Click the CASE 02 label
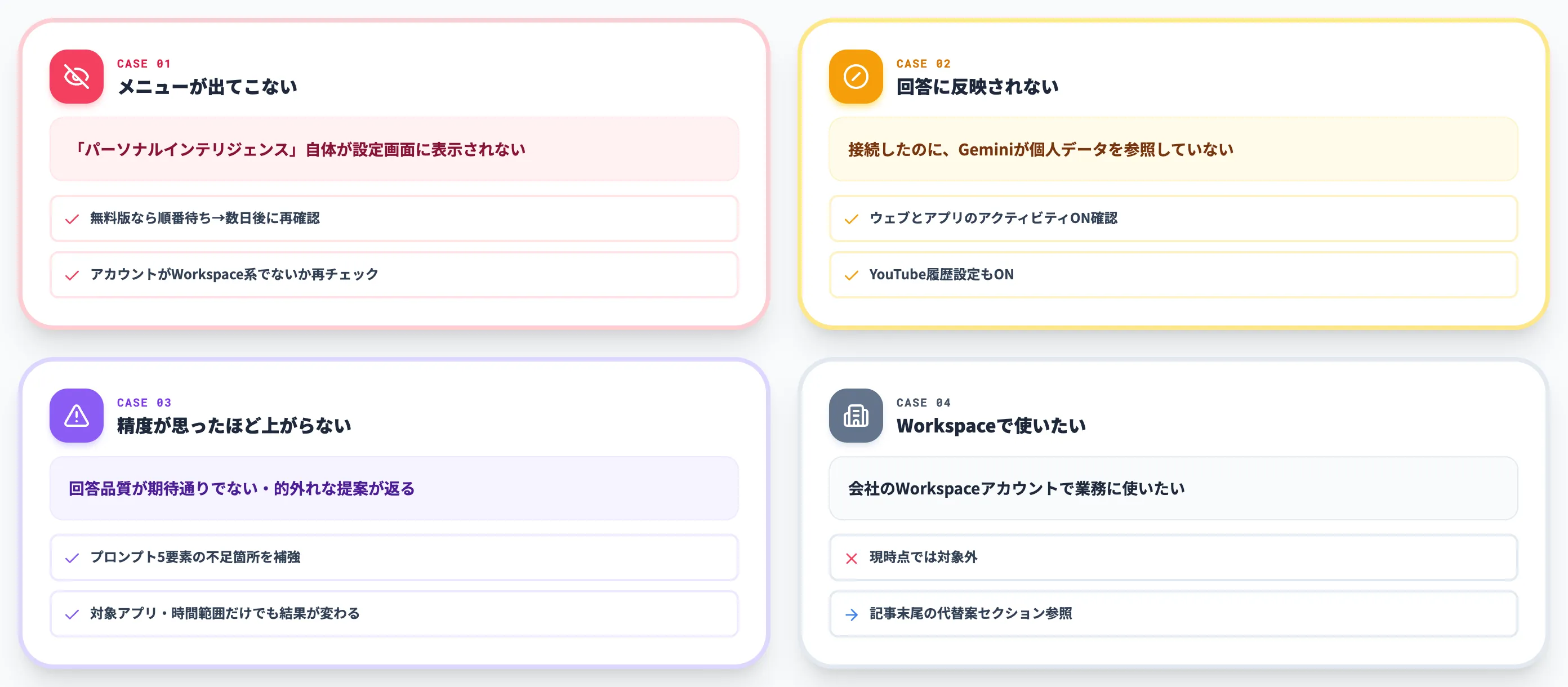Screen dimensions: 1568x687 (x=923, y=64)
